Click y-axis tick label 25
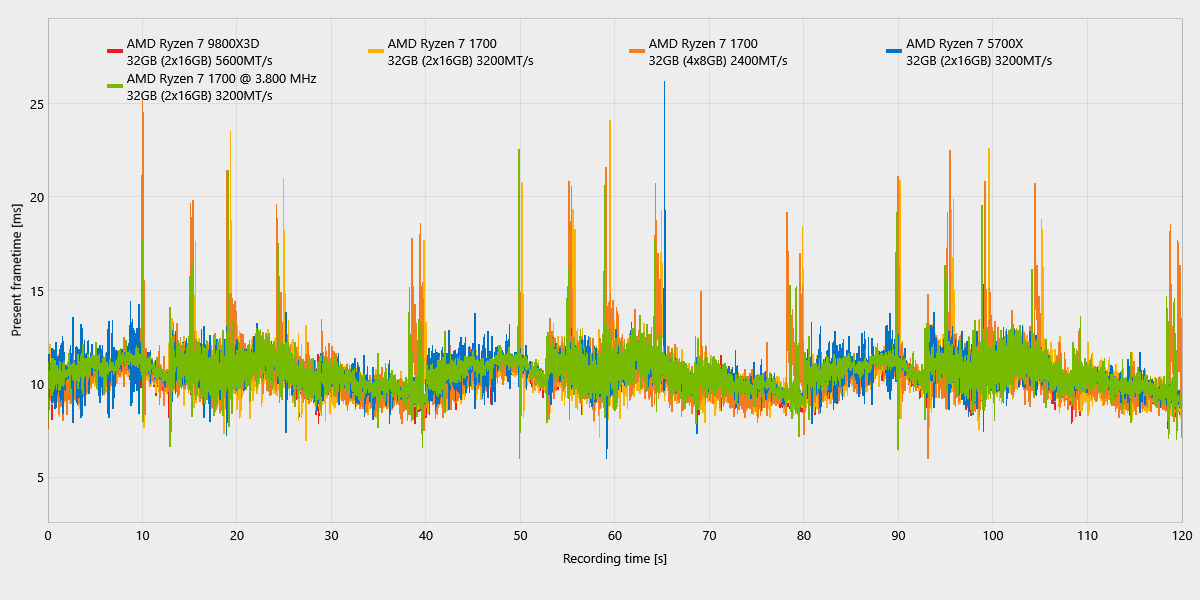The image size is (1200, 600). [36, 104]
